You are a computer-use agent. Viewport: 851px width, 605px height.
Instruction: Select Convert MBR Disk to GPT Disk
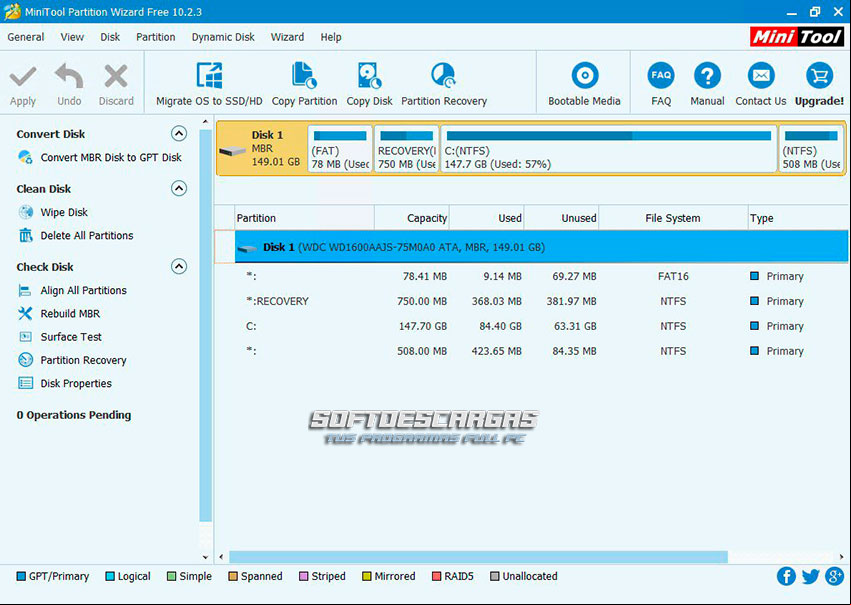[x=100, y=157]
